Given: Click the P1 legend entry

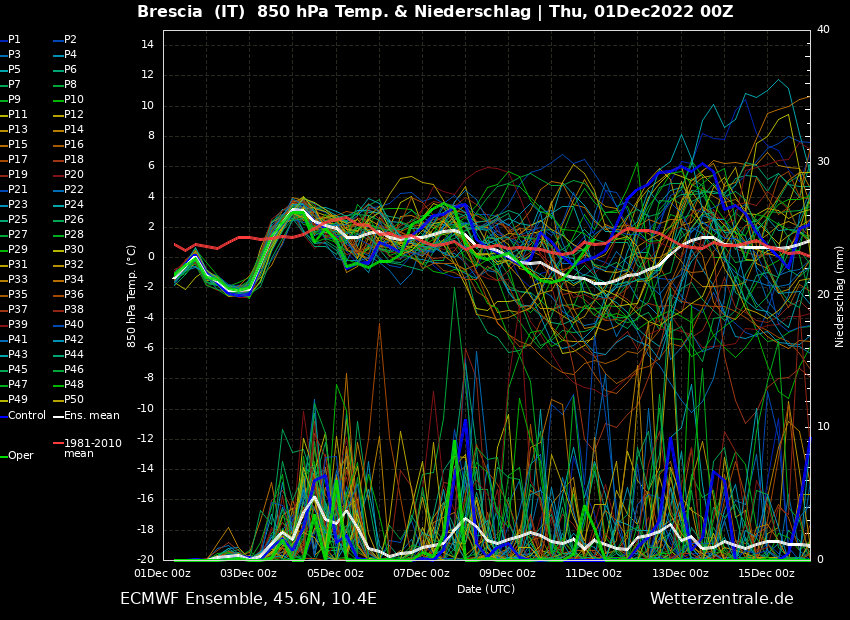Looking at the screenshot, I should click(14, 40).
